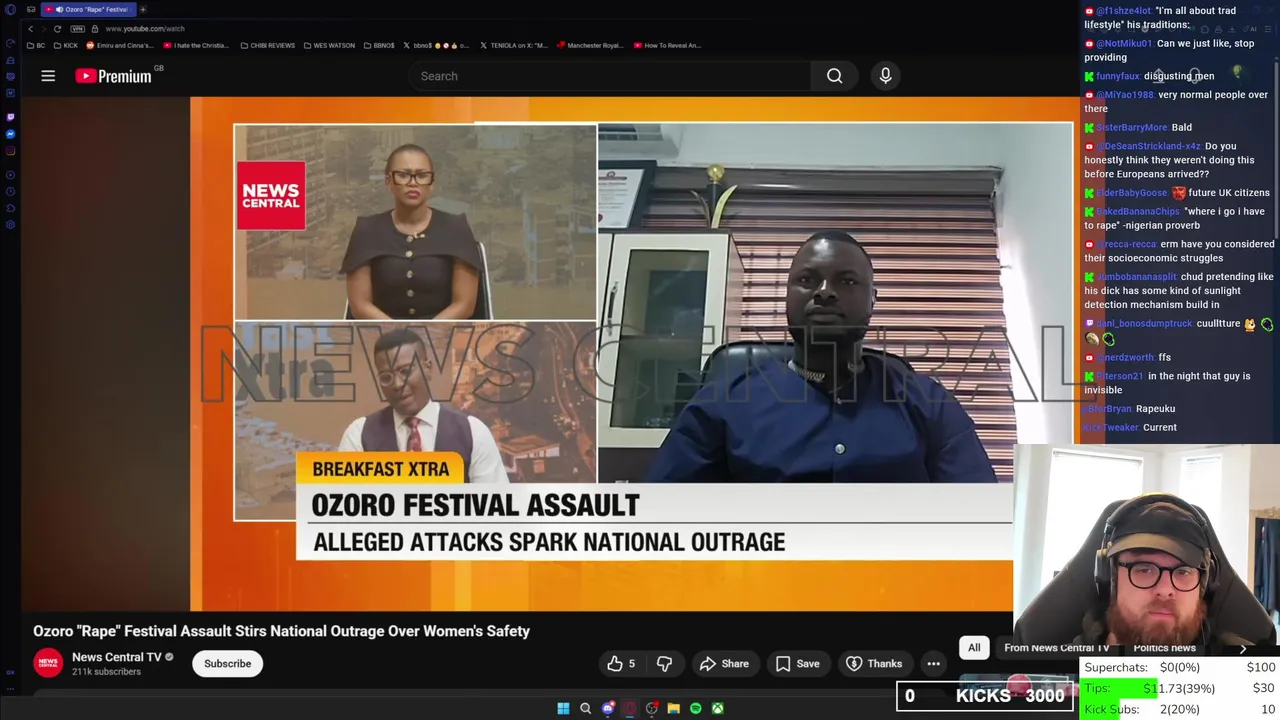Open browser sidebar settings gear
Image resolution: width=1280 pixels, height=720 pixels.
(x=11, y=225)
